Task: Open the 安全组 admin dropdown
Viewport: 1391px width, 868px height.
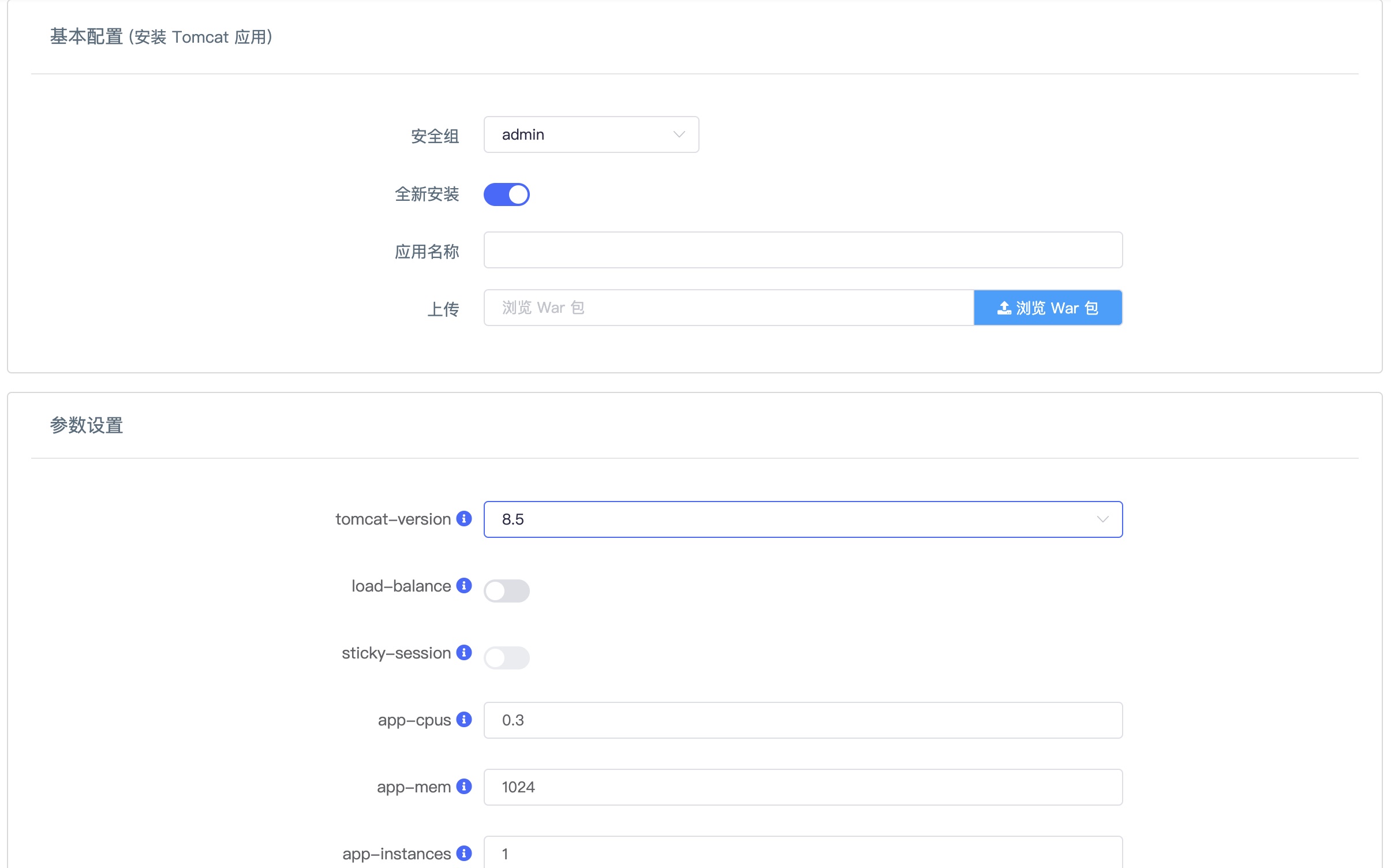Action: pyautogui.click(x=591, y=134)
